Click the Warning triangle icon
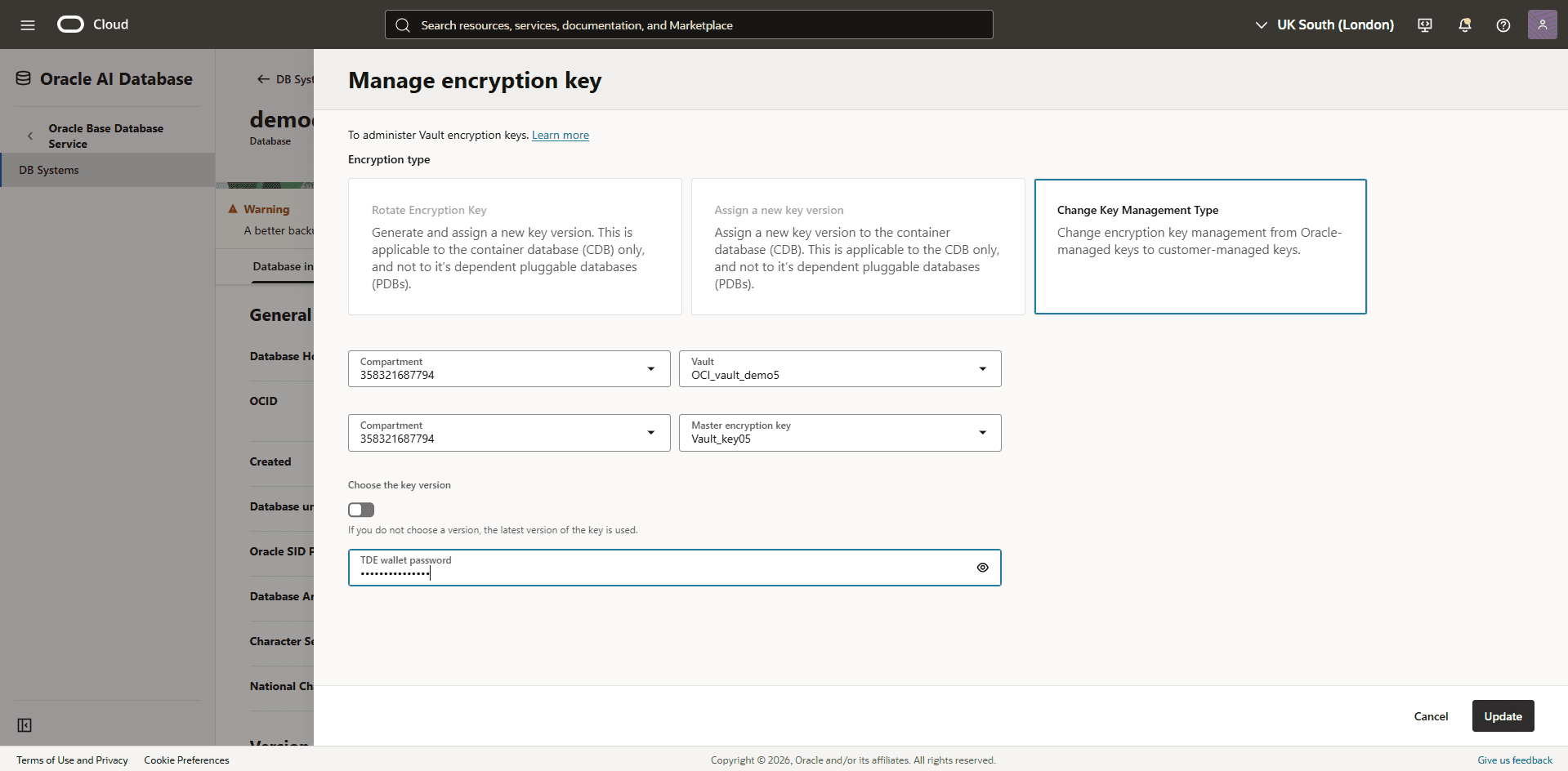Image resolution: width=1568 pixels, height=771 pixels. pos(233,209)
